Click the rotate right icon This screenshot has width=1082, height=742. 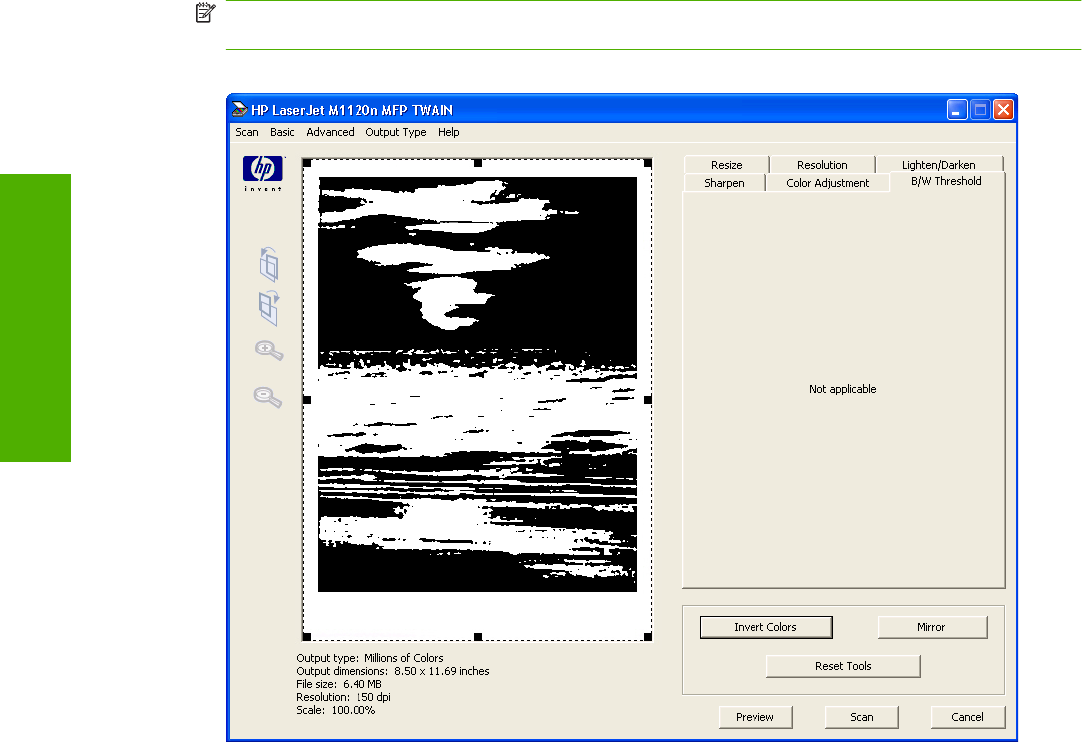pos(268,307)
